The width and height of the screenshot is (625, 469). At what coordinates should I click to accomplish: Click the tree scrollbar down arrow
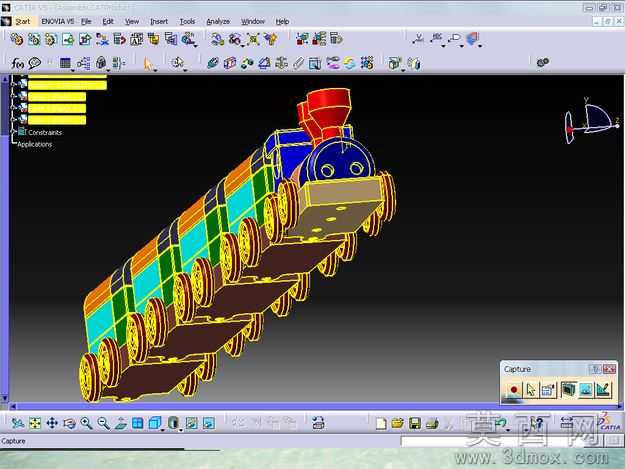[x=5, y=398]
